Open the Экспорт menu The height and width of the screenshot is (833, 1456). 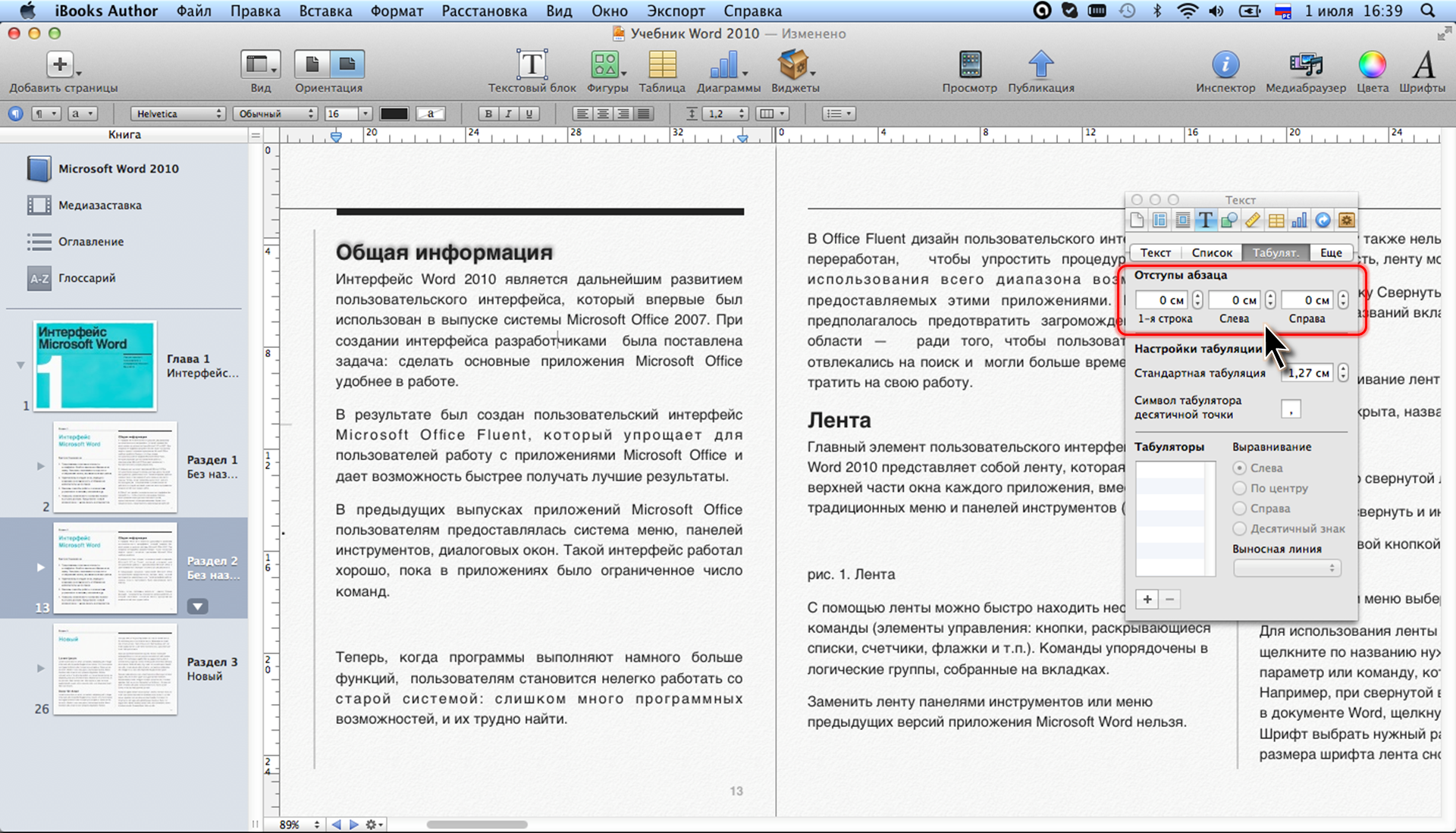[676, 11]
